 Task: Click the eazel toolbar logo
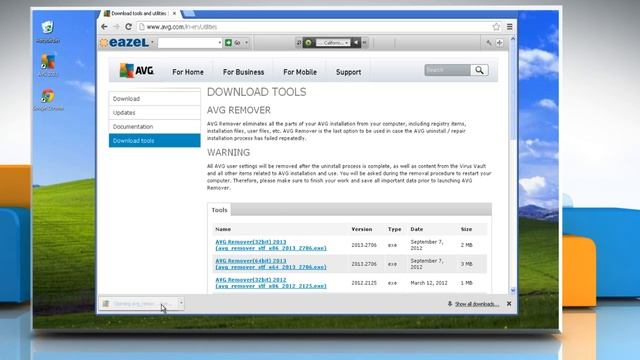124,42
